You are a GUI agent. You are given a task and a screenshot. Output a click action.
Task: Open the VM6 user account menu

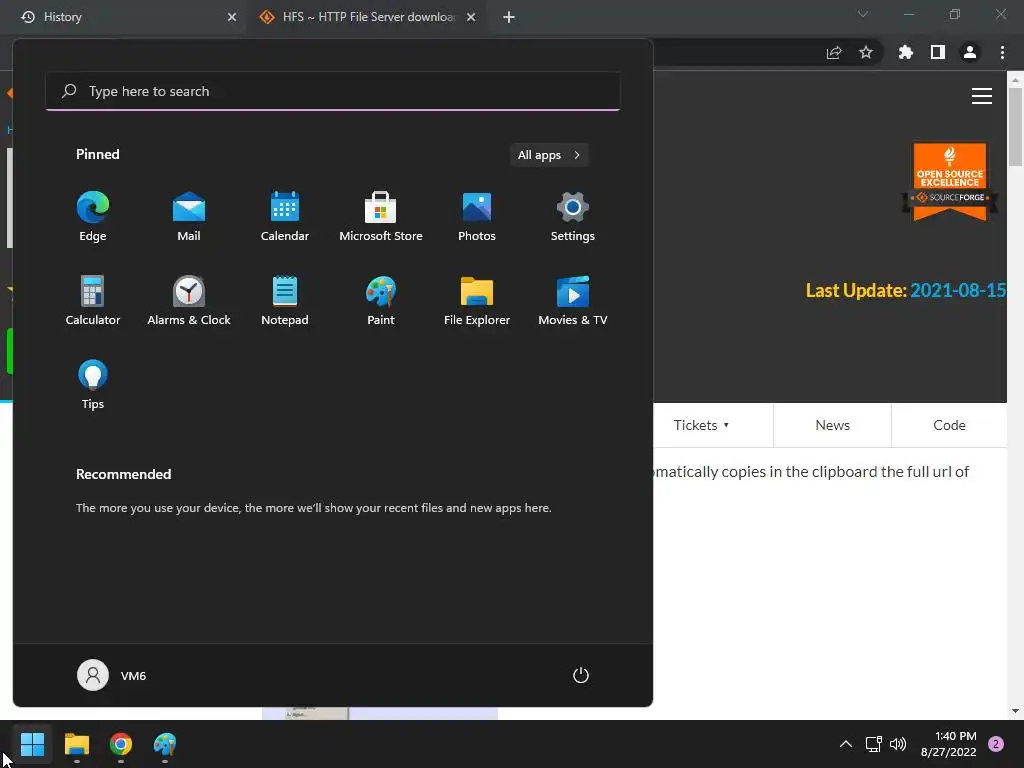coord(112,675)
